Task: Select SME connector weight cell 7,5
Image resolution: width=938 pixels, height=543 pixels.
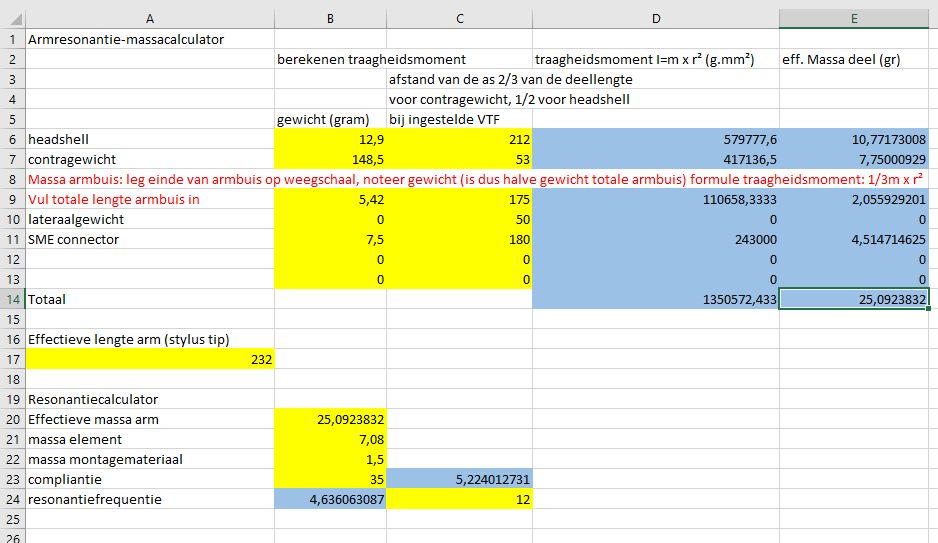Action: (330, 240)
